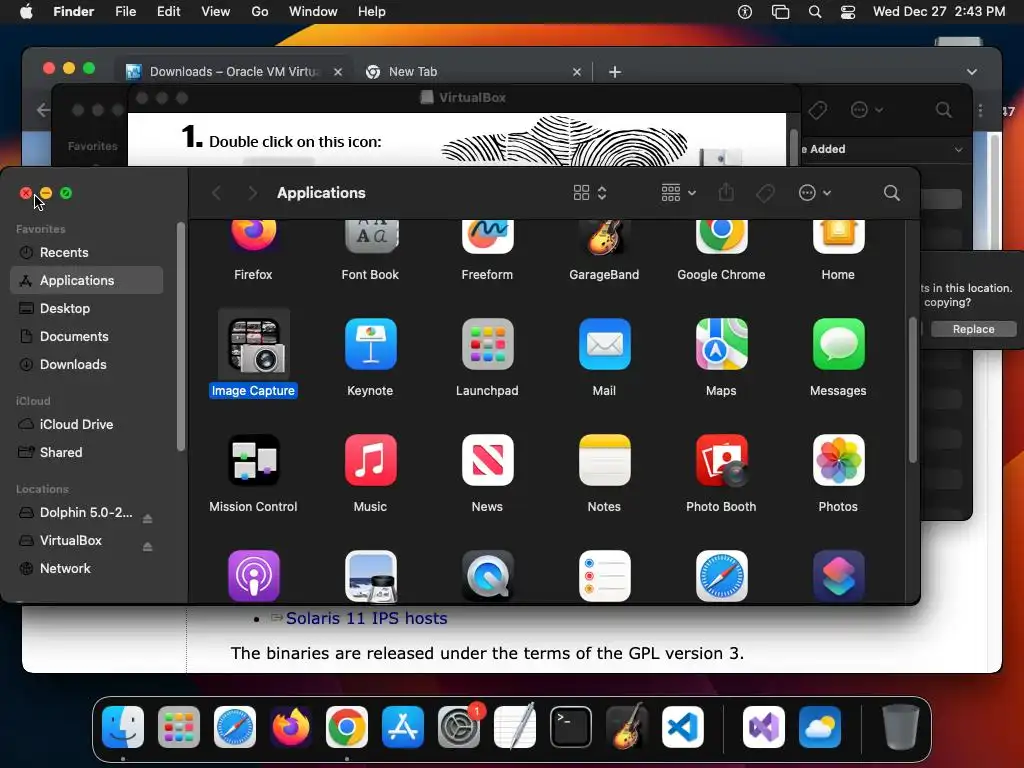Click the Share toolbar icon in Applications window

coord(726,193)
